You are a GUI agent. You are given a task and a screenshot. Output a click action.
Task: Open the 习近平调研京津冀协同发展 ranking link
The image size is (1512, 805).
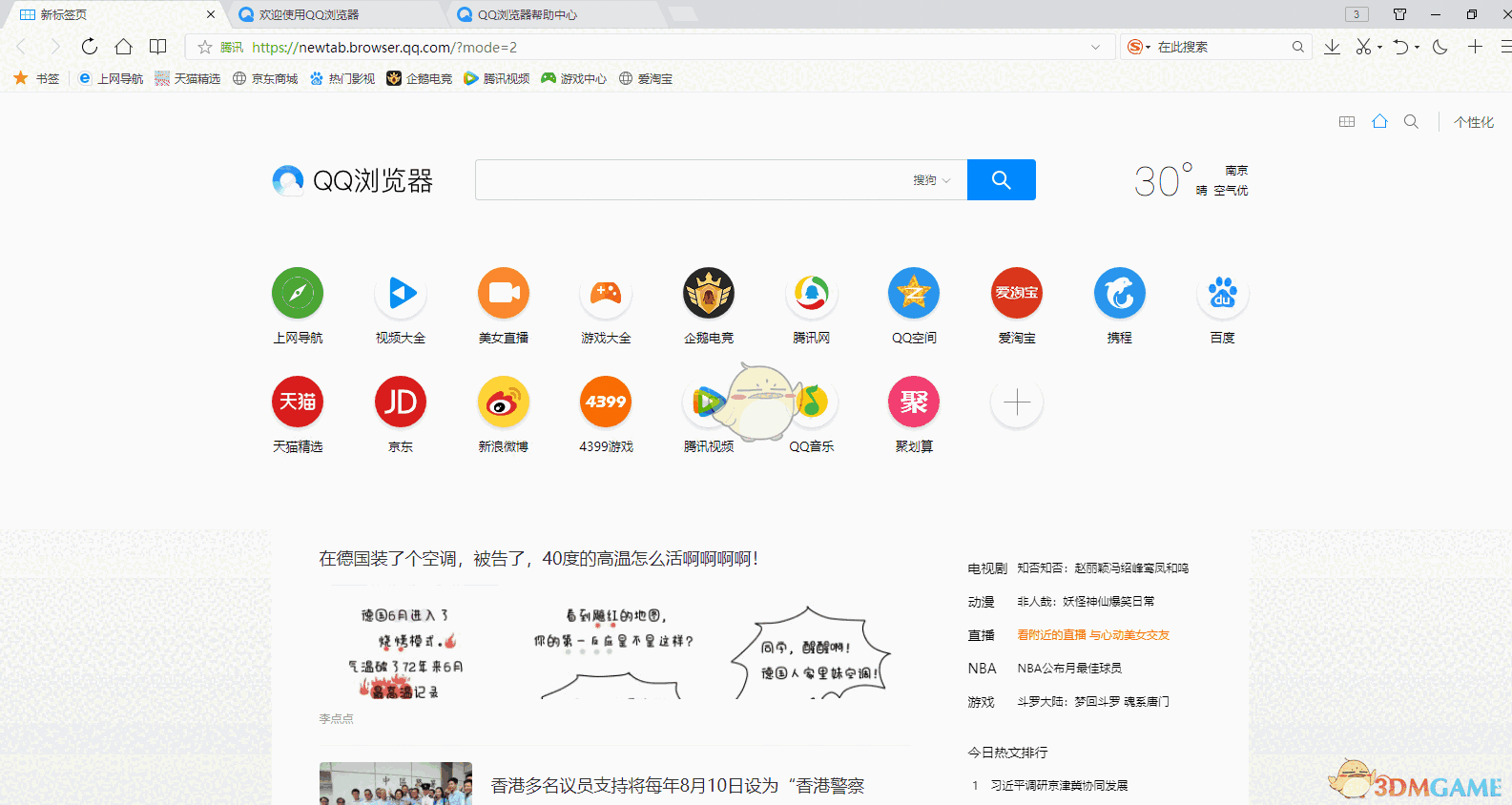point(1059,785)
